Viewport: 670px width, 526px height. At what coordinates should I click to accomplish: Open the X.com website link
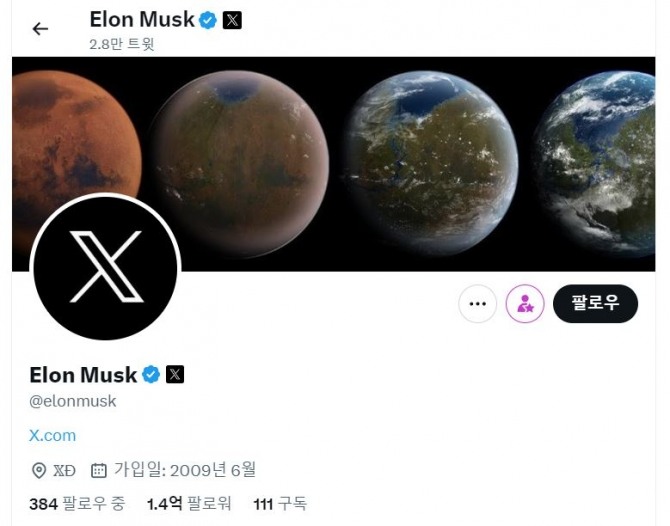[x=52, y=435]
